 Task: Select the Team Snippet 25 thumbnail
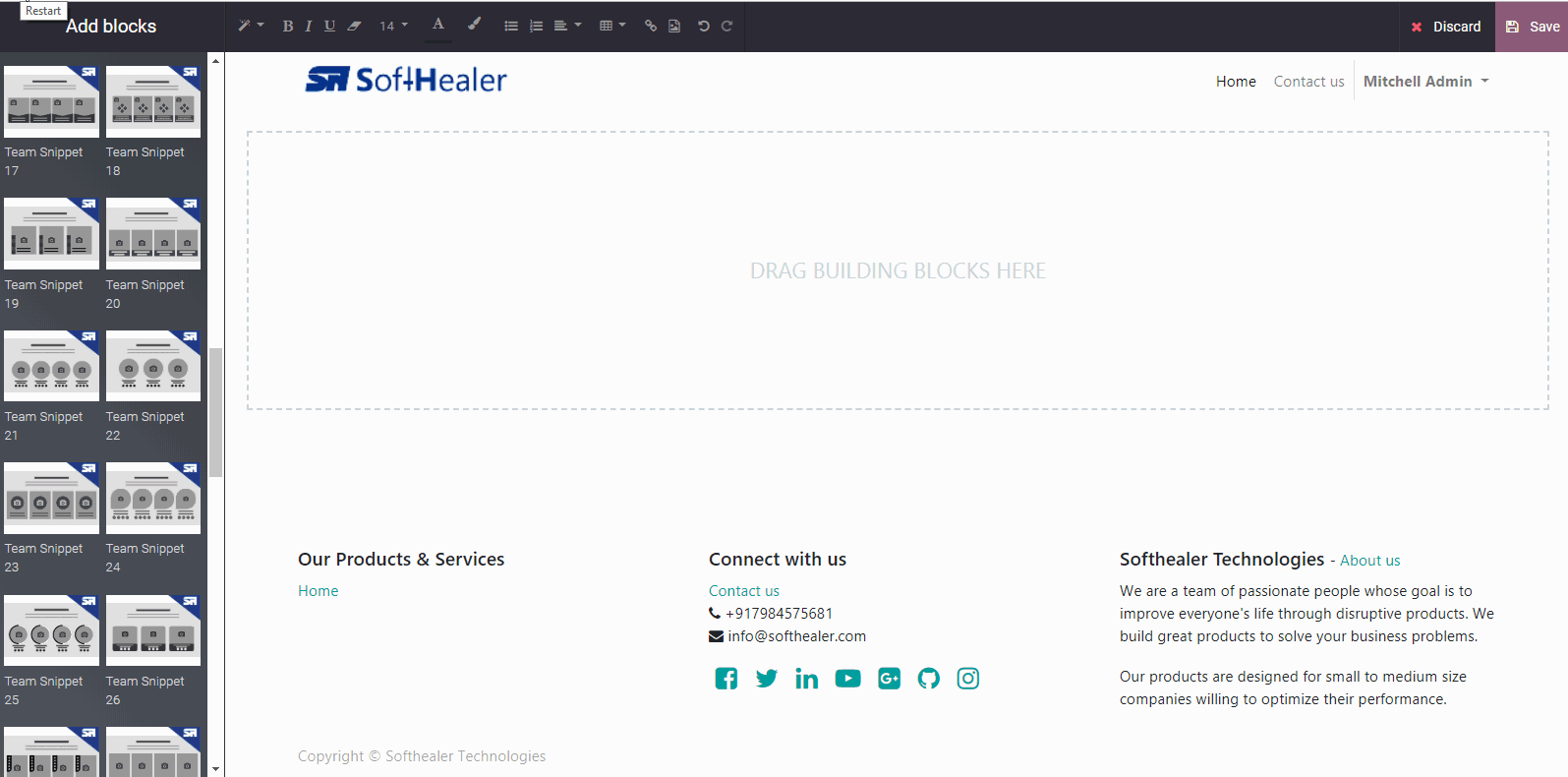51,630
